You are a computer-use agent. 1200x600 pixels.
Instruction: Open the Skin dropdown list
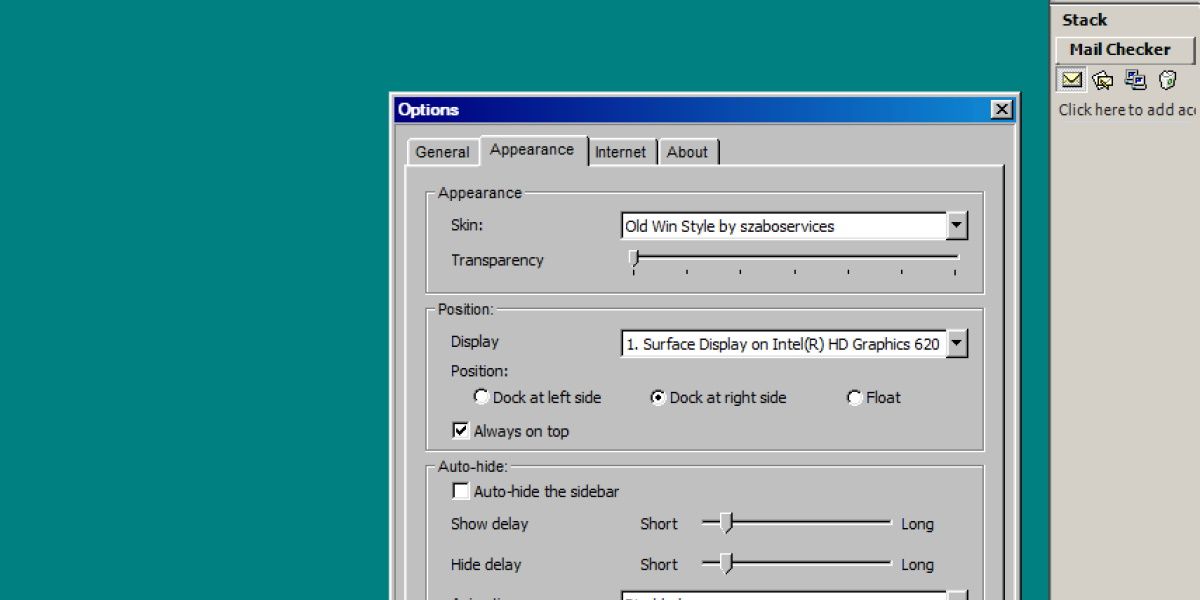(957, 225)
